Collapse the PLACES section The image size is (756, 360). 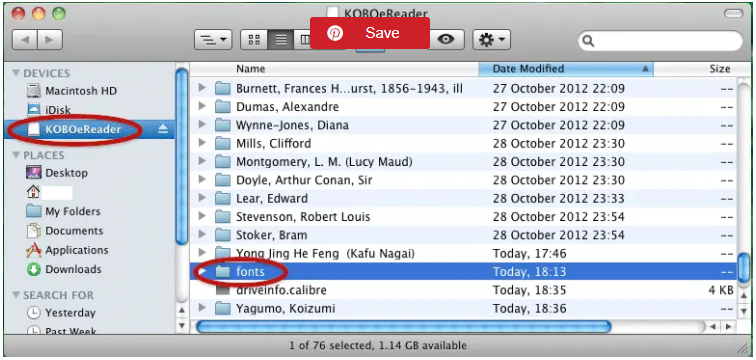16,155
